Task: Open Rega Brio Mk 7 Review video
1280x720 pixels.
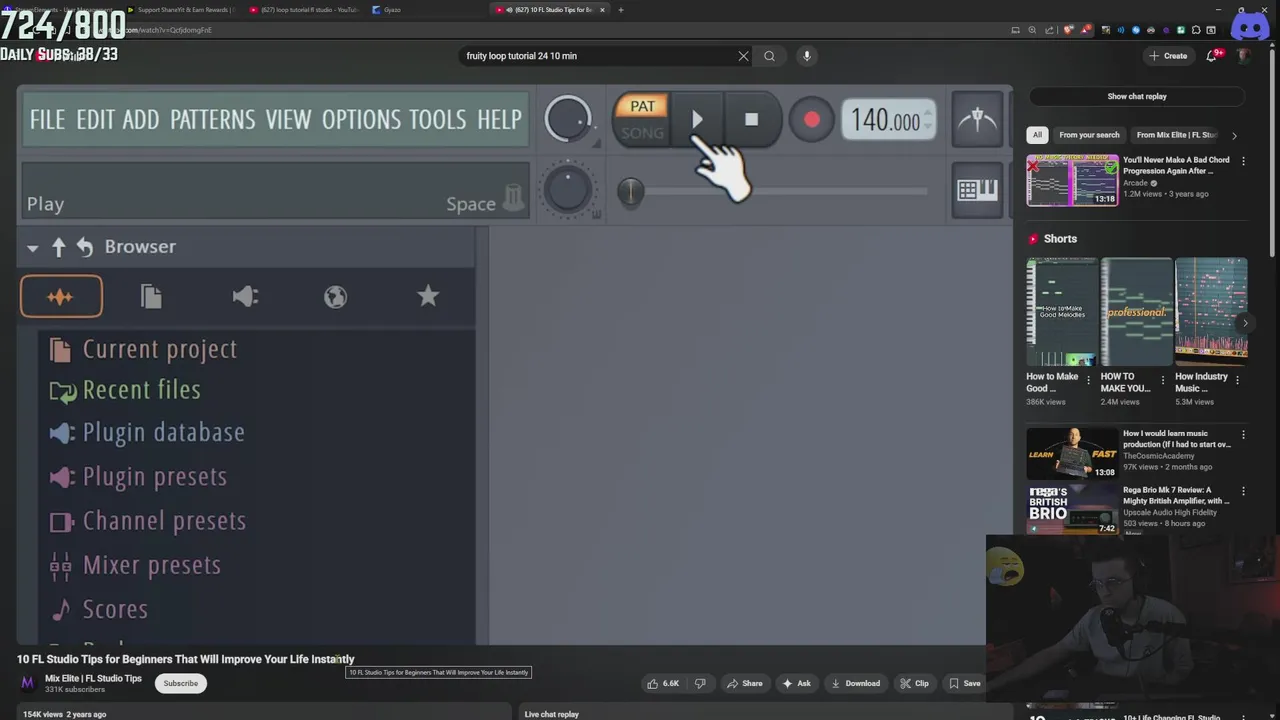Action: [x=1072, y=510]
